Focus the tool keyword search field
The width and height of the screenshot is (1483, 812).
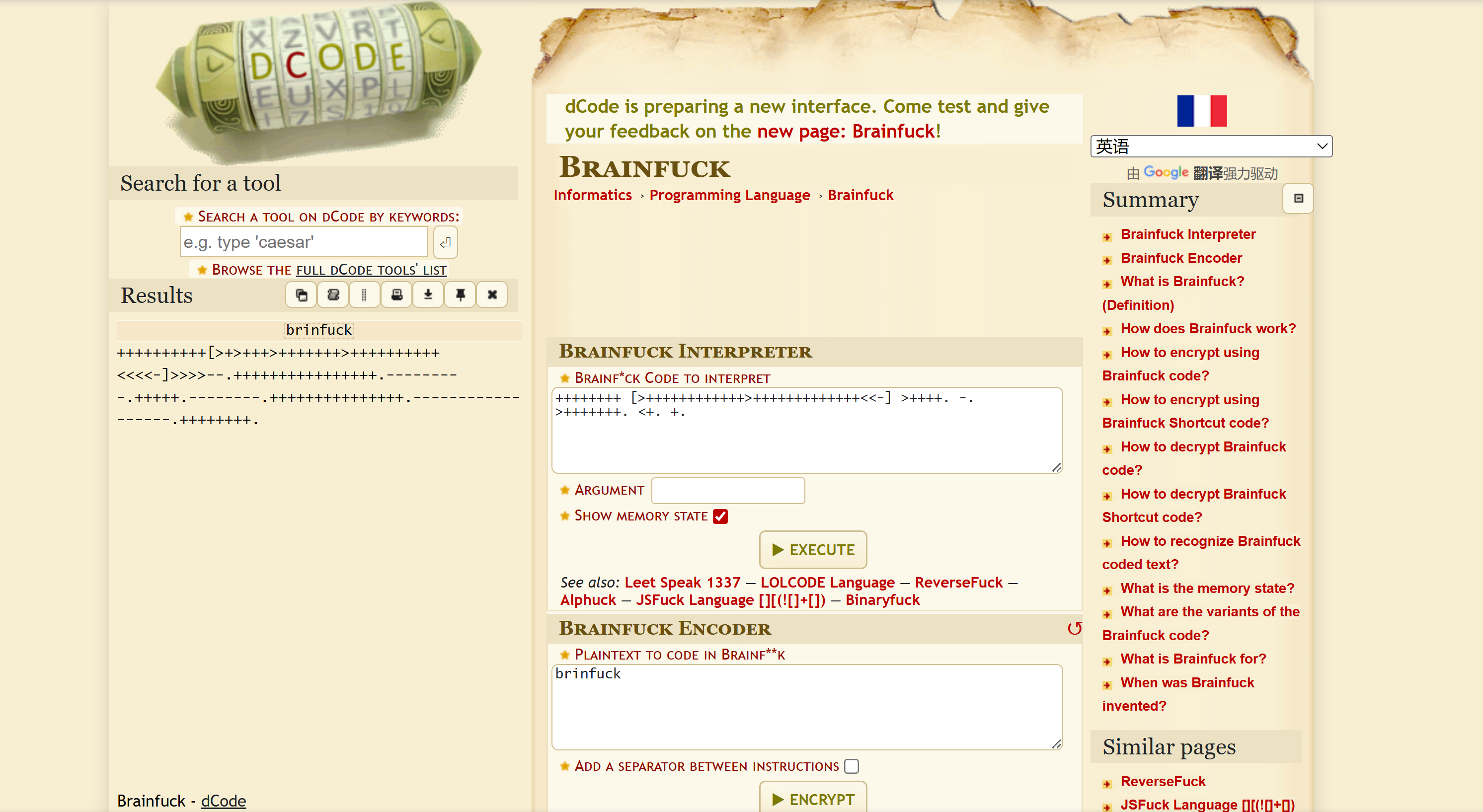click(x=304, y=242)
